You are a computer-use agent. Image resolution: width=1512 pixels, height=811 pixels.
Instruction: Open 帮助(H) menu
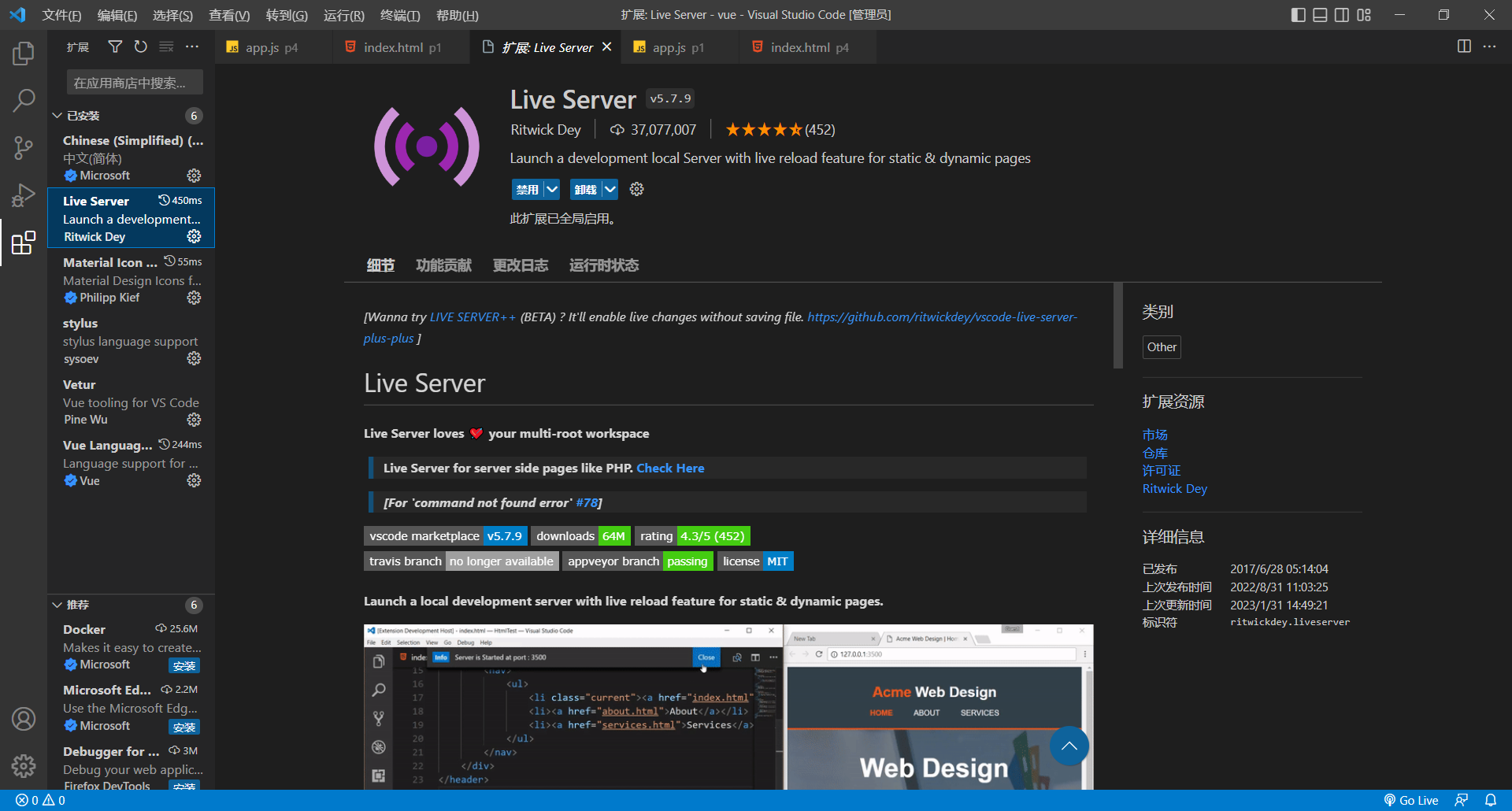coord(457,15)
